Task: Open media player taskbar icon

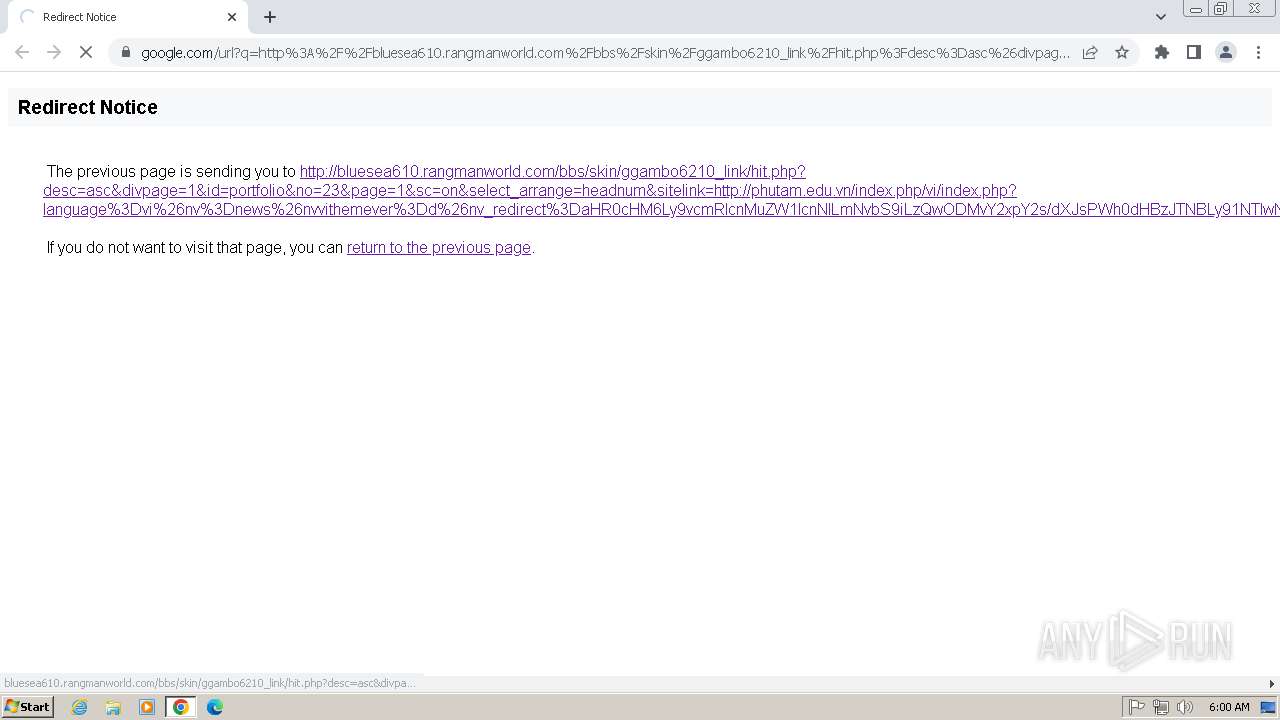Action: 147,707
